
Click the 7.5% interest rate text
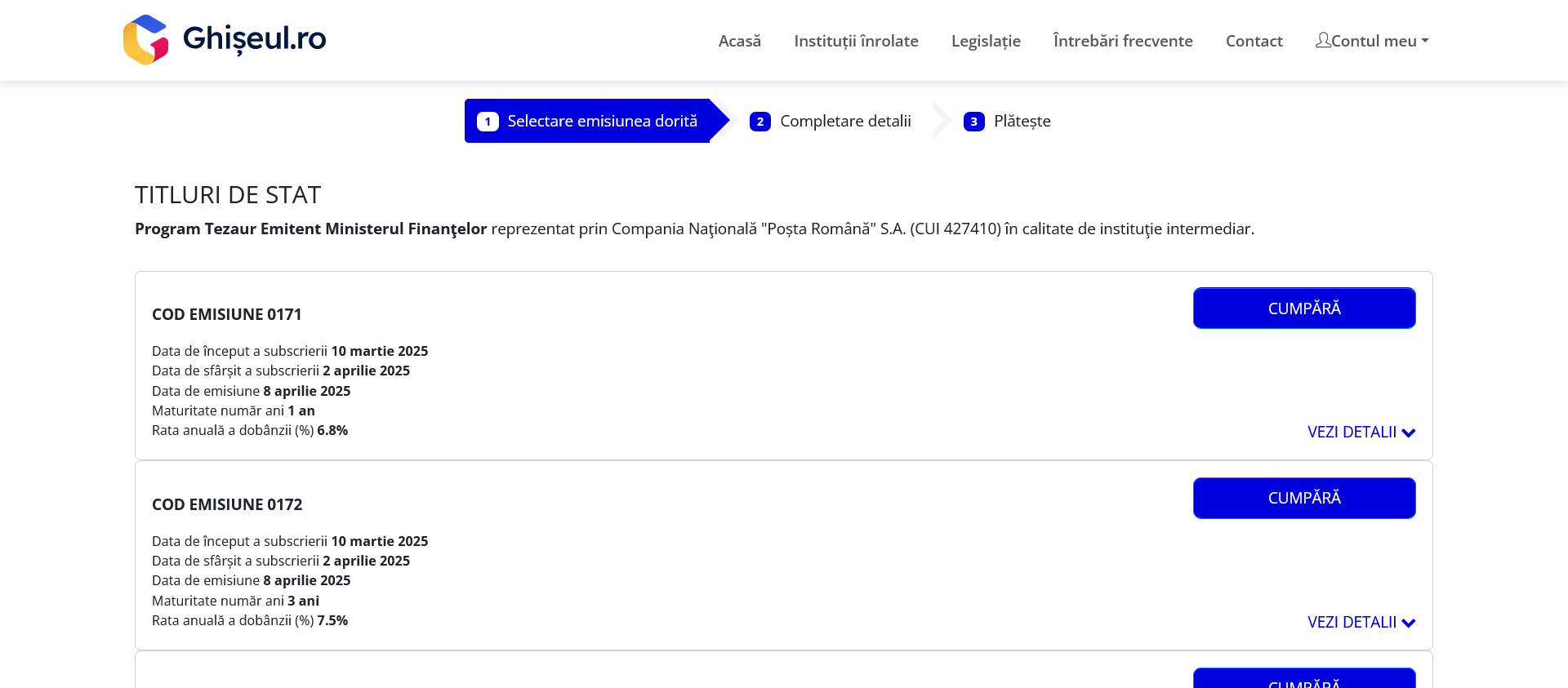click(332, 620)
